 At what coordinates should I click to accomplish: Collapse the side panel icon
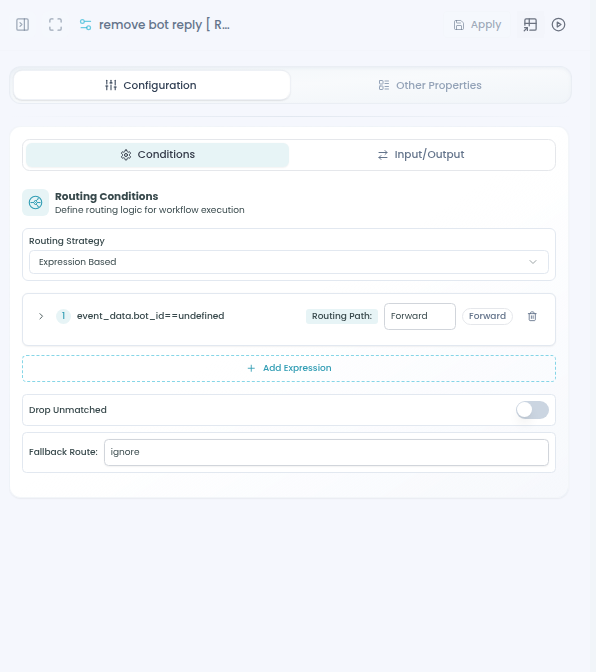(x=23, y=24)
